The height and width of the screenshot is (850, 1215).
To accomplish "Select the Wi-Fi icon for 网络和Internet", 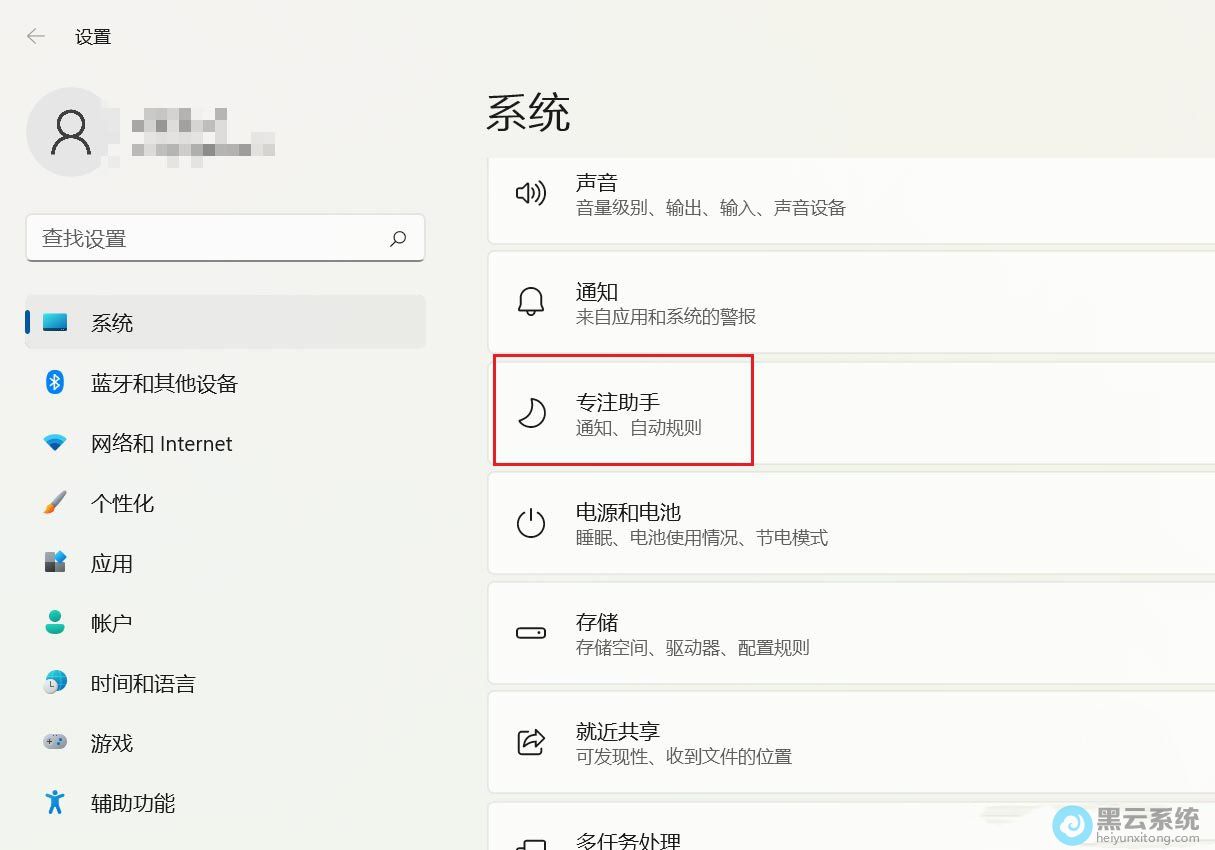I will coord(54,443).
